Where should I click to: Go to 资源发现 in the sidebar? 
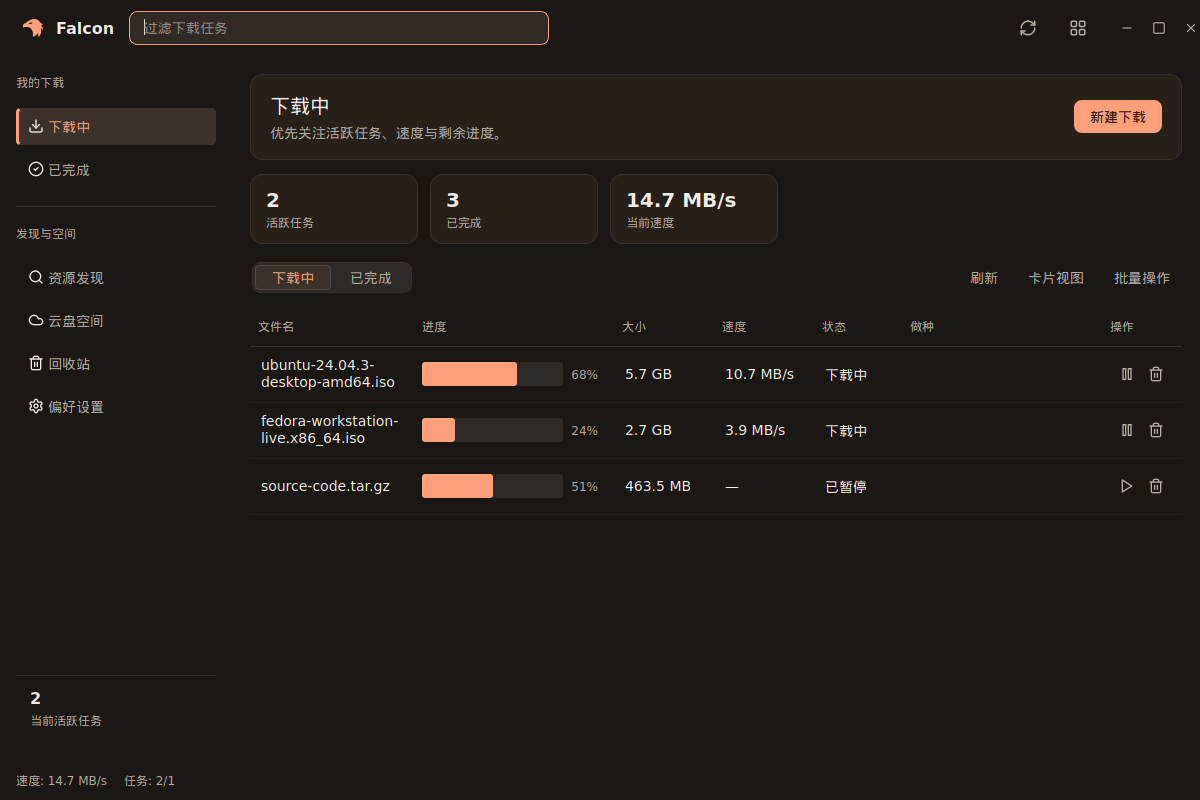click(116, 278)
